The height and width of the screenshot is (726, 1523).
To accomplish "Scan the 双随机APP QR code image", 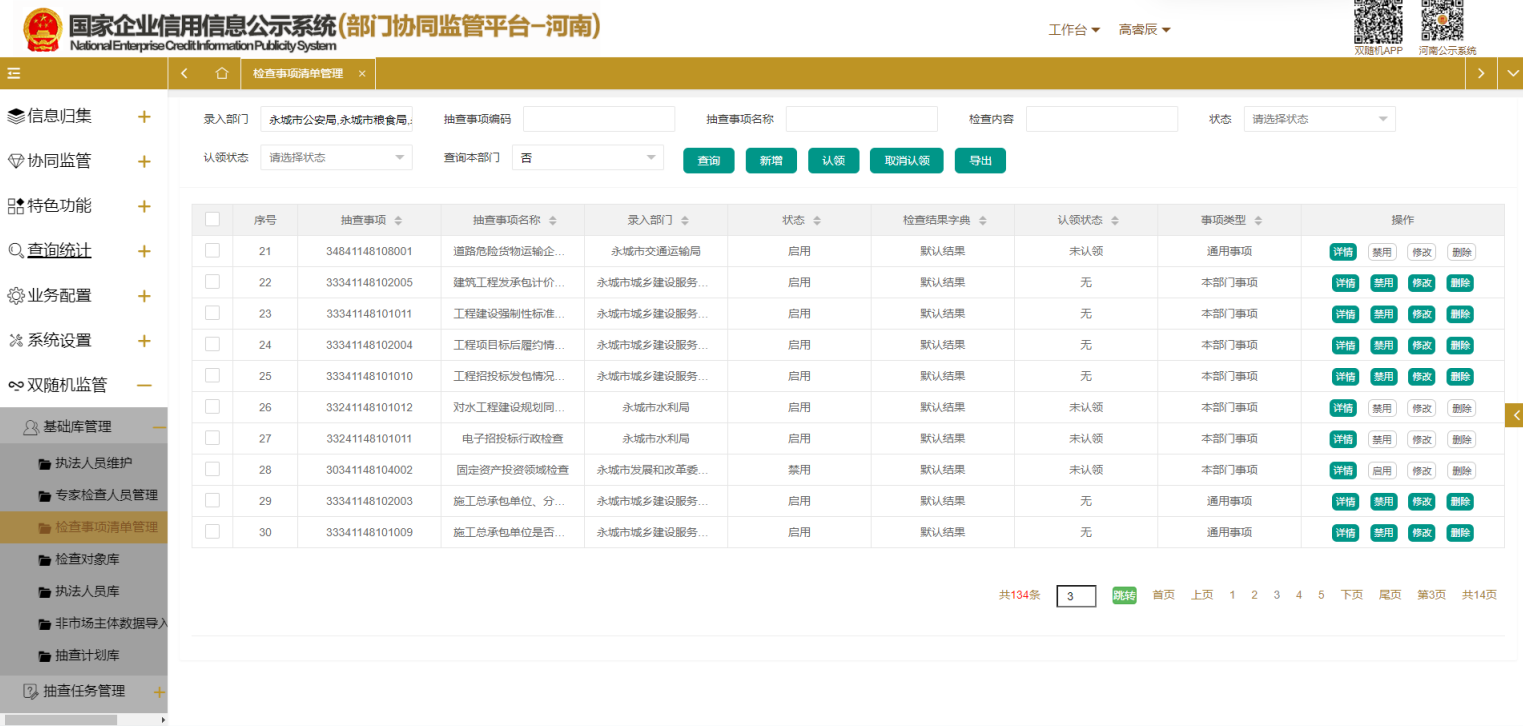I will (1378, 21).
